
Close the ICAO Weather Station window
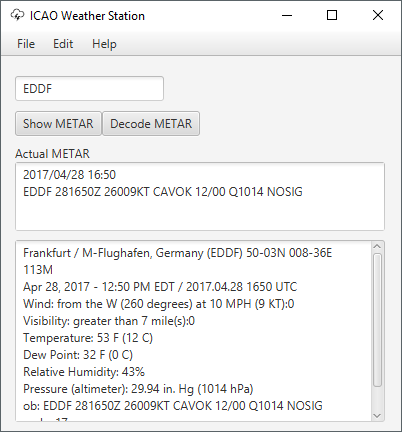tap(378, 15)
